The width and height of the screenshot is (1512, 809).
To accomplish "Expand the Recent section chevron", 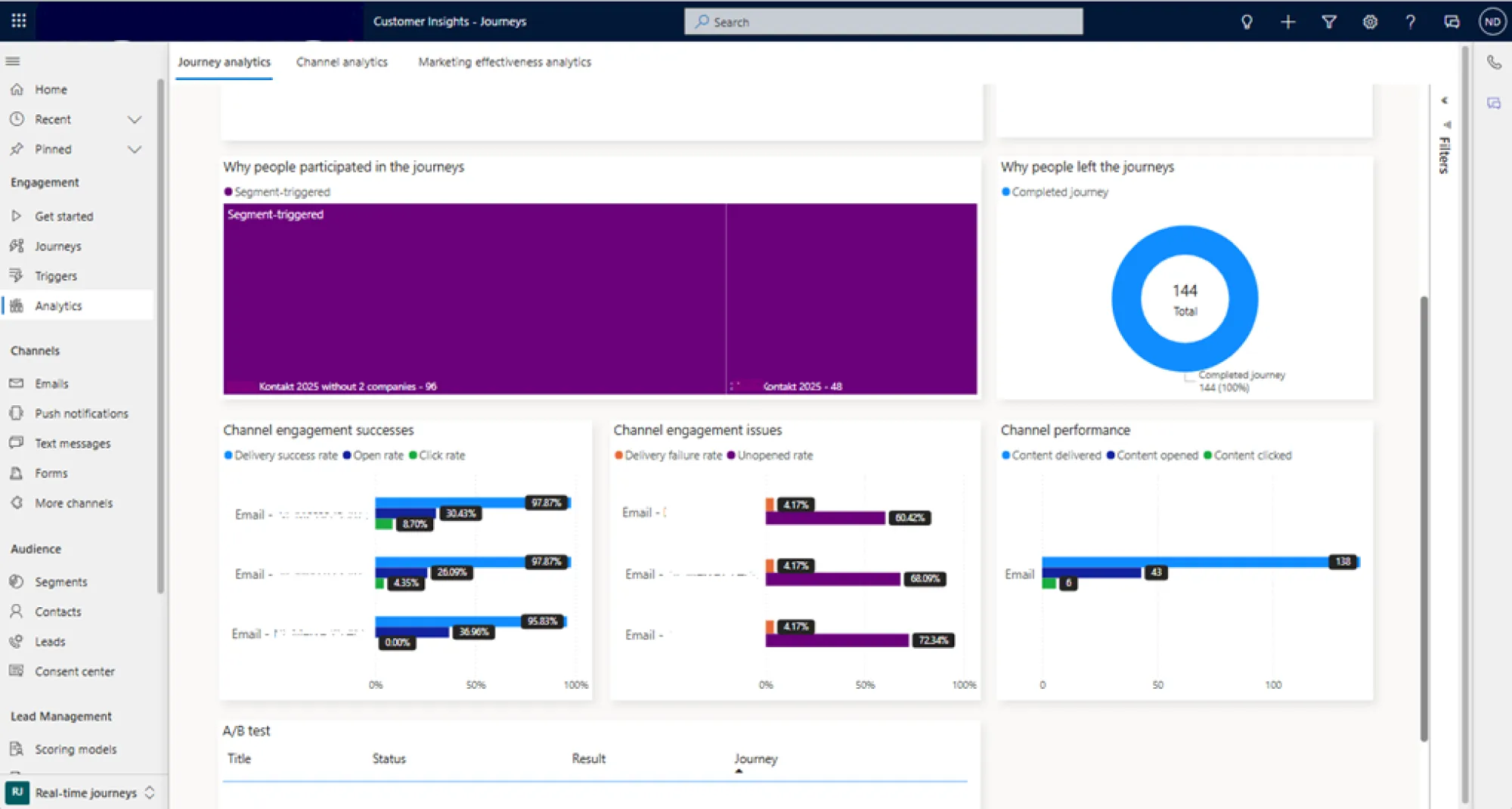I will click(x=135, y=119).
